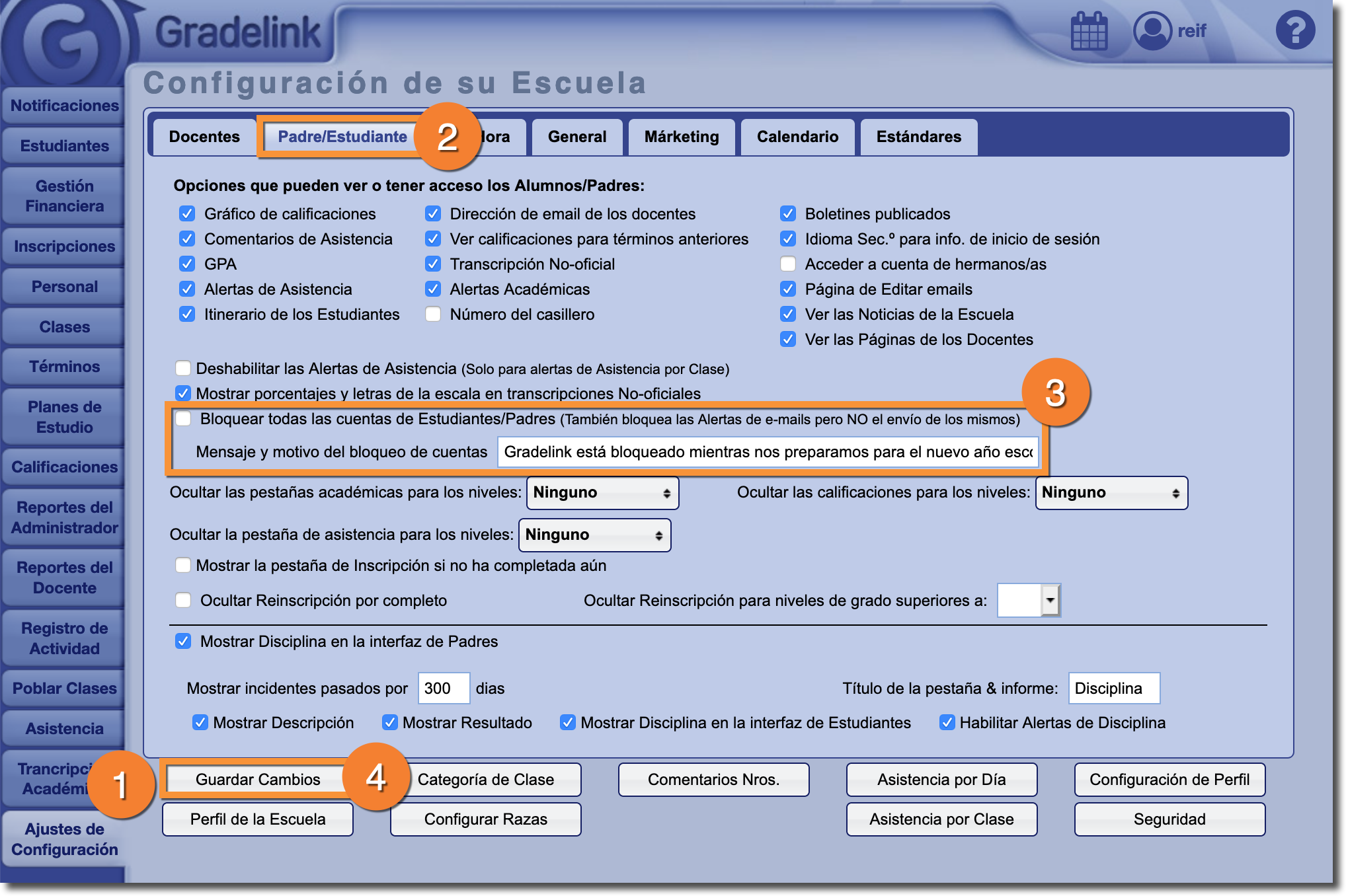Open Ocultar pestañas académicas niveles dropdown
This screenshot has height=896, width=1346.
tap(602, 493)
